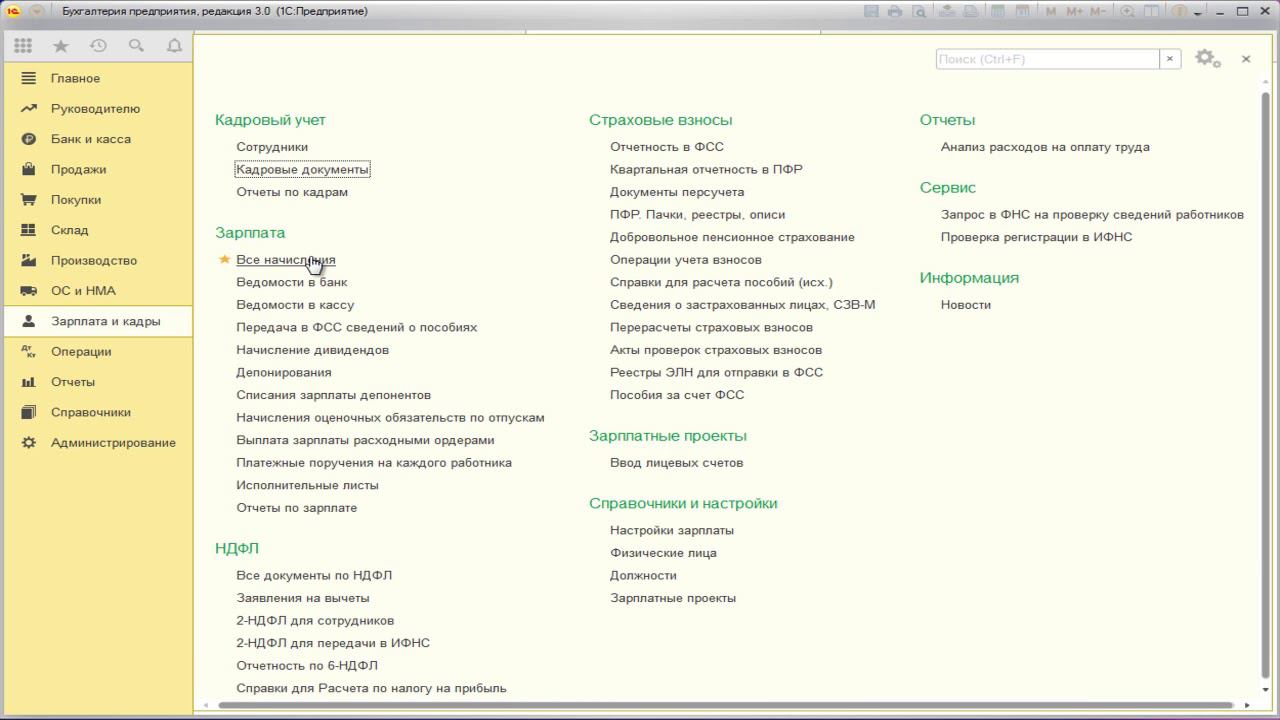
Task: Open Отчеты по зарплате
Action: click(x=296, y=508)
